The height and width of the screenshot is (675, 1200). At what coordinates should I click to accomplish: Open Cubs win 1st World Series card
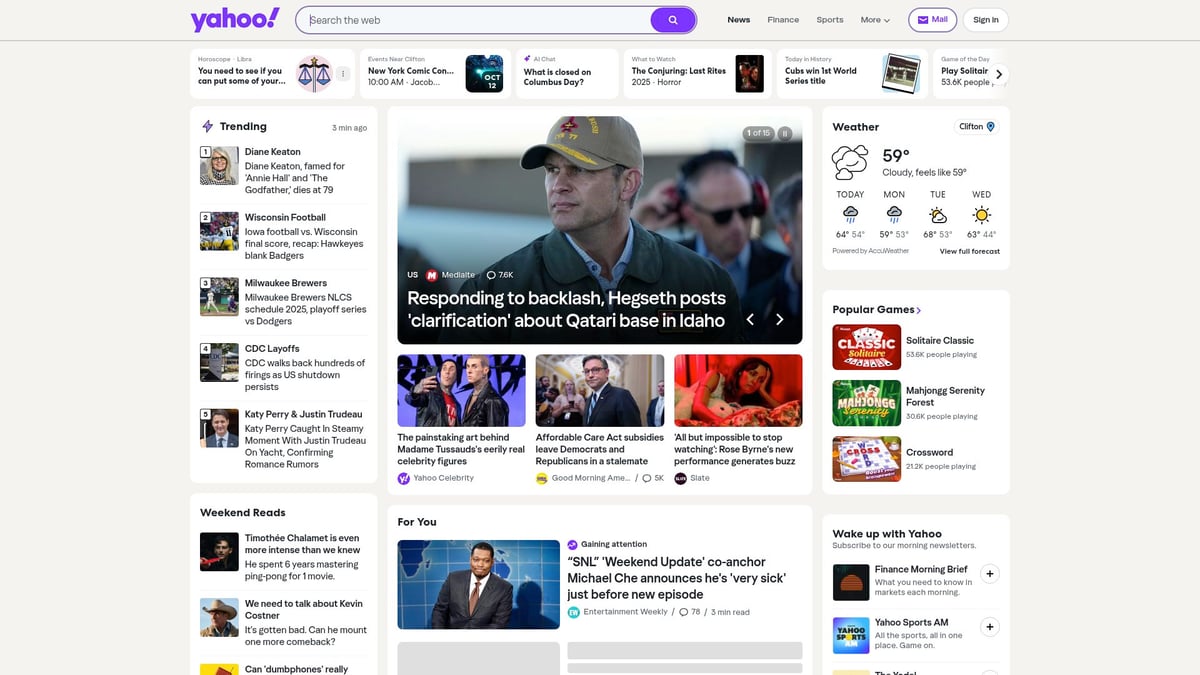click(852, 74)
